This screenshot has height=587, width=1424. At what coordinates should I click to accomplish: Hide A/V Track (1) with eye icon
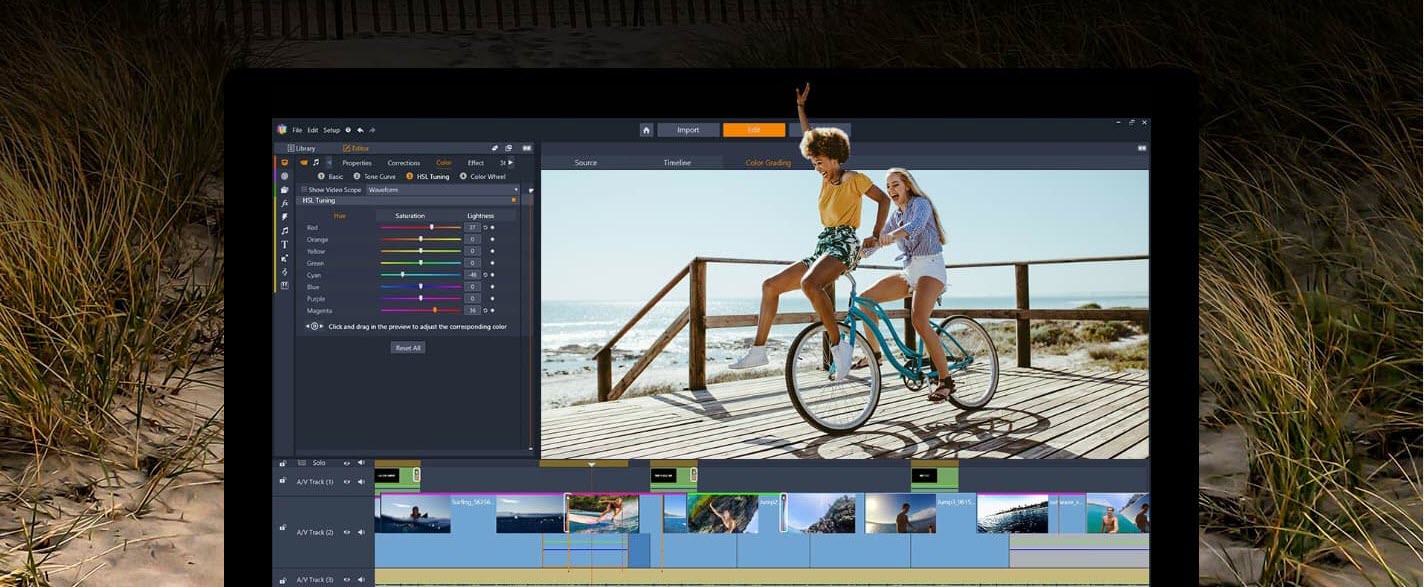(x=347, y=482)
